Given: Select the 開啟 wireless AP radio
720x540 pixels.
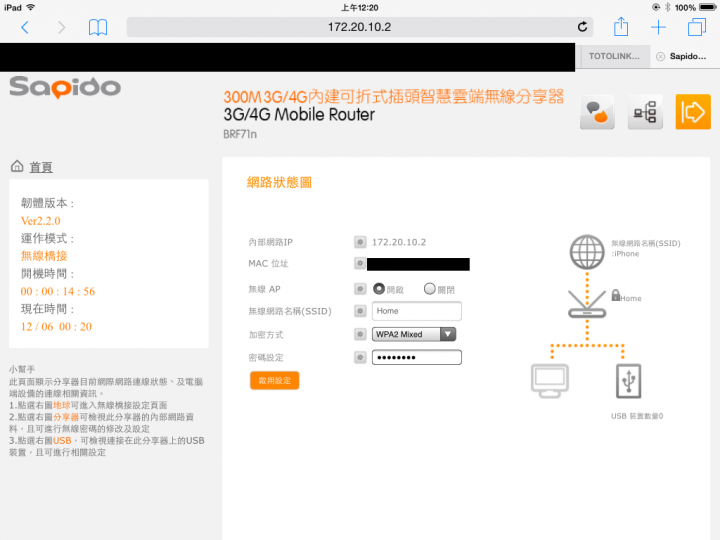Looking at the screenshot, I should (379, 289).
